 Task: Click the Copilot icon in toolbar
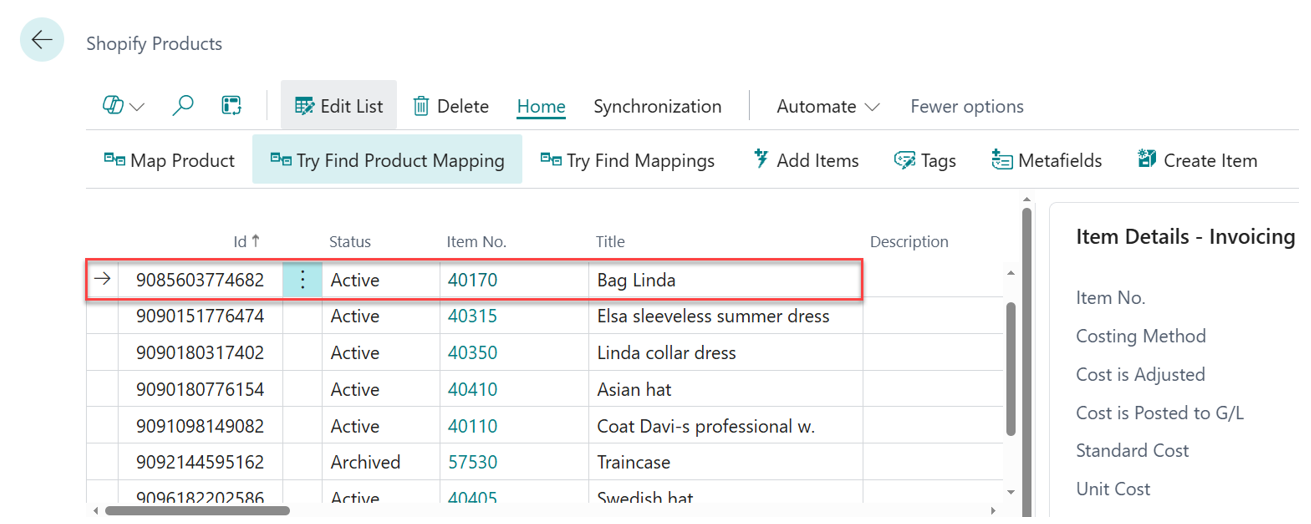pyautogui.click(x=113, y=106)
